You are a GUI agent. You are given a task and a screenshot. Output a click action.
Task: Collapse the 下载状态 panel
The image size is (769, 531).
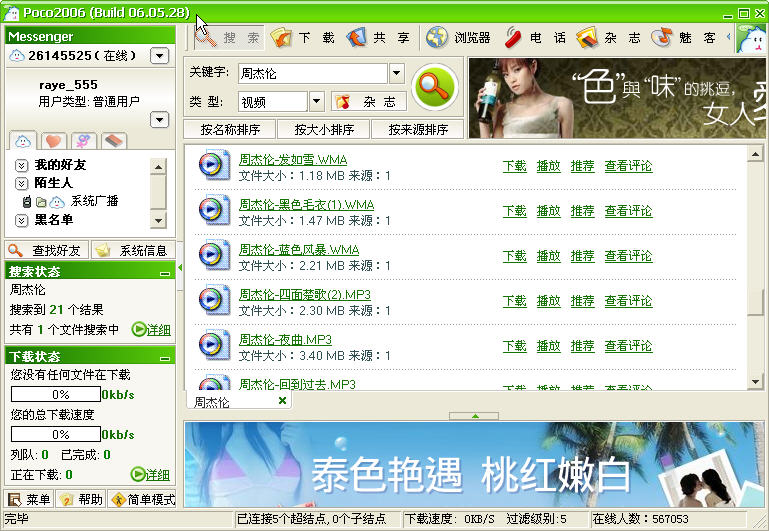165,358
